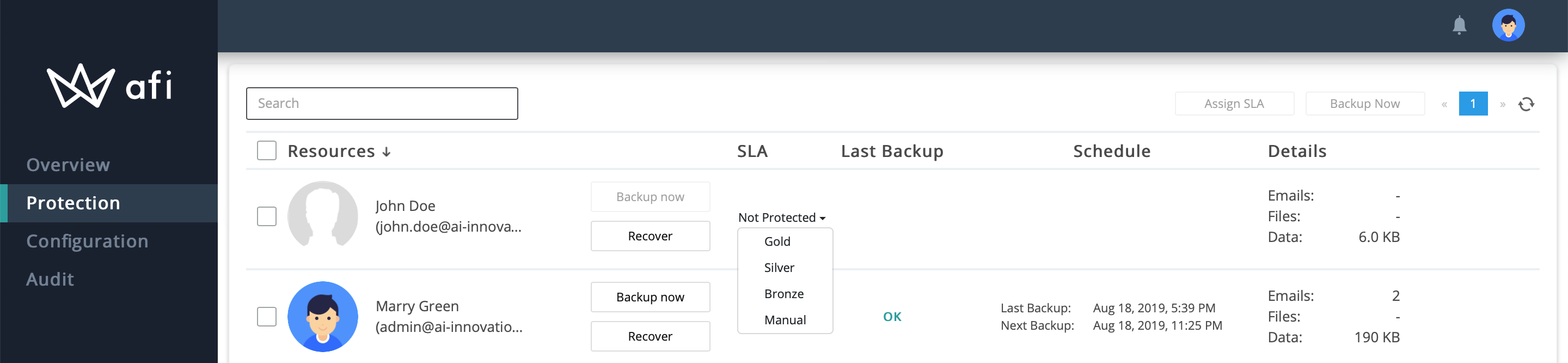Image resolution: width=1568 pixels, height=363 pixels.
Task: Click the Schedule column header
Action: [1111, 151]
